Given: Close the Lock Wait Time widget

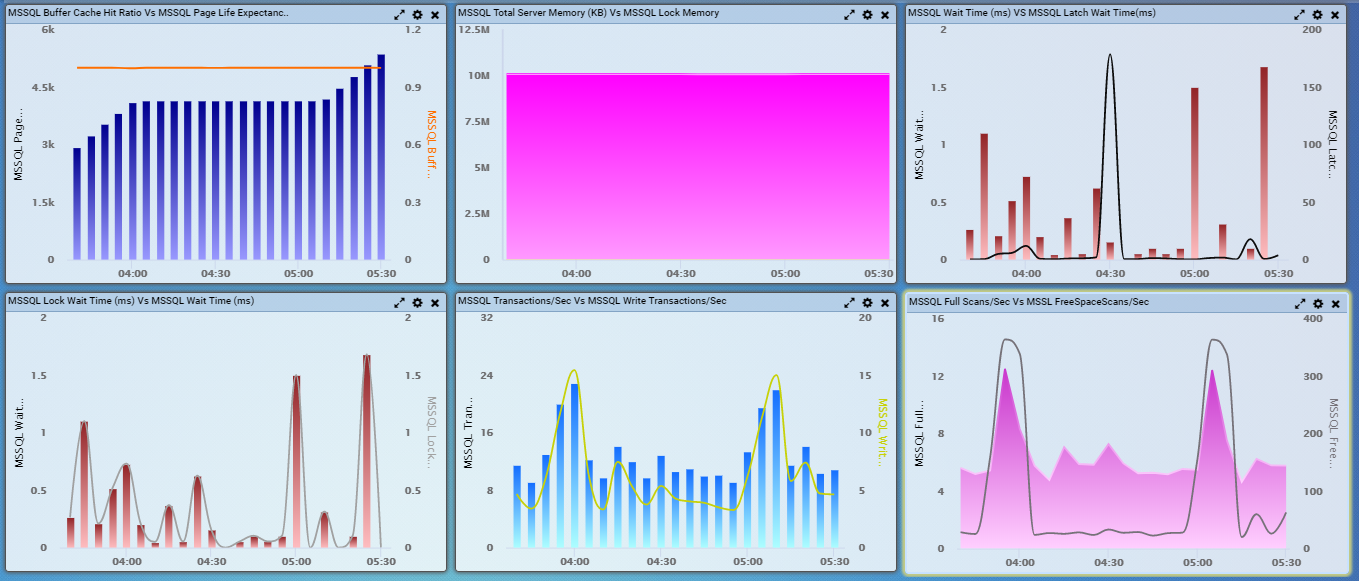Looking at the screenshot, I should (x=434, y=303).
